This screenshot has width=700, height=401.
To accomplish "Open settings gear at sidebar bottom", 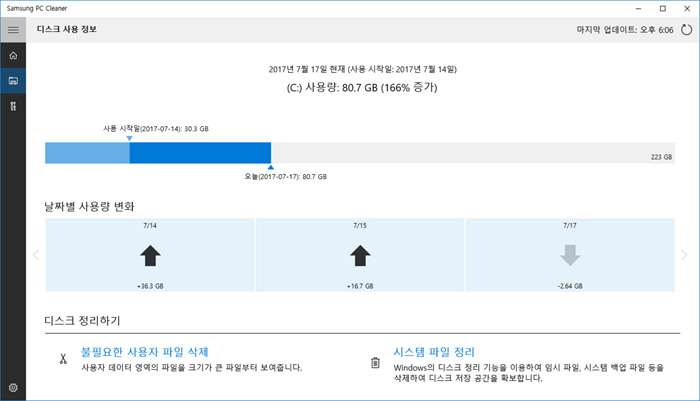I will (13, 387).
